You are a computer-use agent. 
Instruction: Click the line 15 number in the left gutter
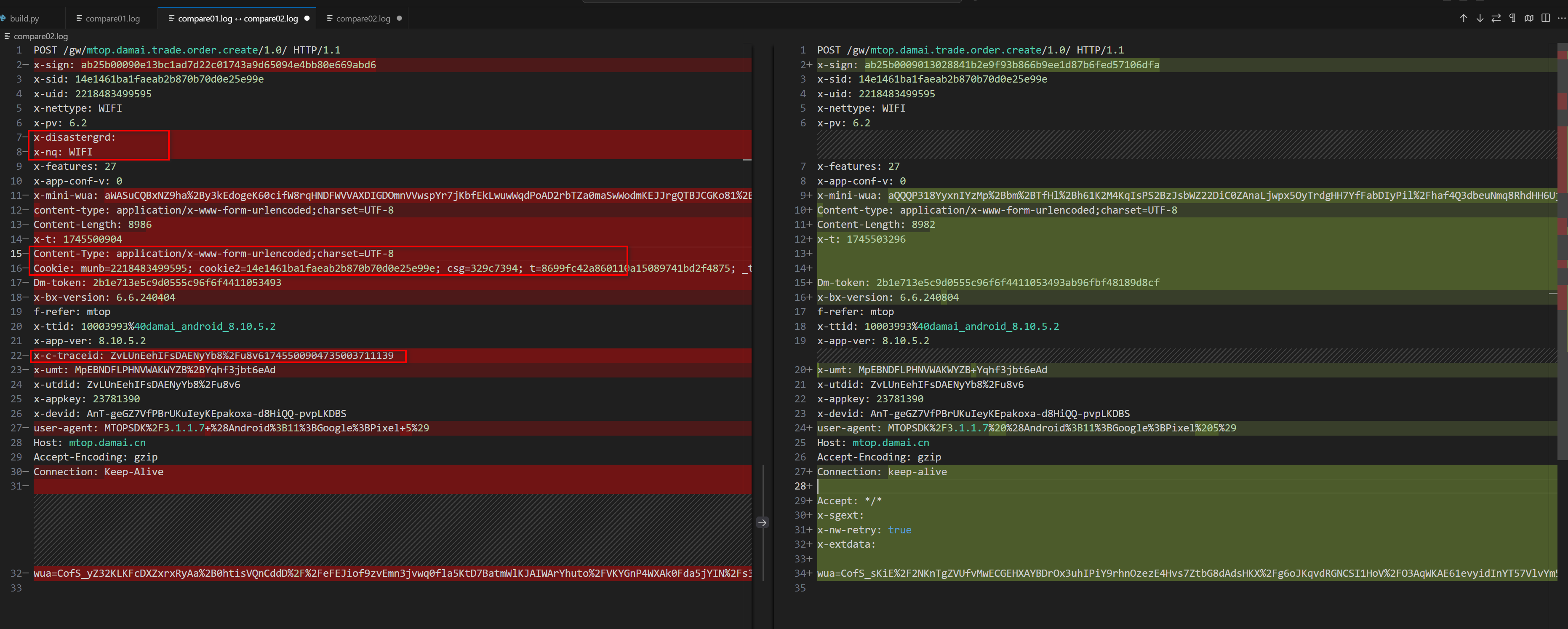point(16,253)
